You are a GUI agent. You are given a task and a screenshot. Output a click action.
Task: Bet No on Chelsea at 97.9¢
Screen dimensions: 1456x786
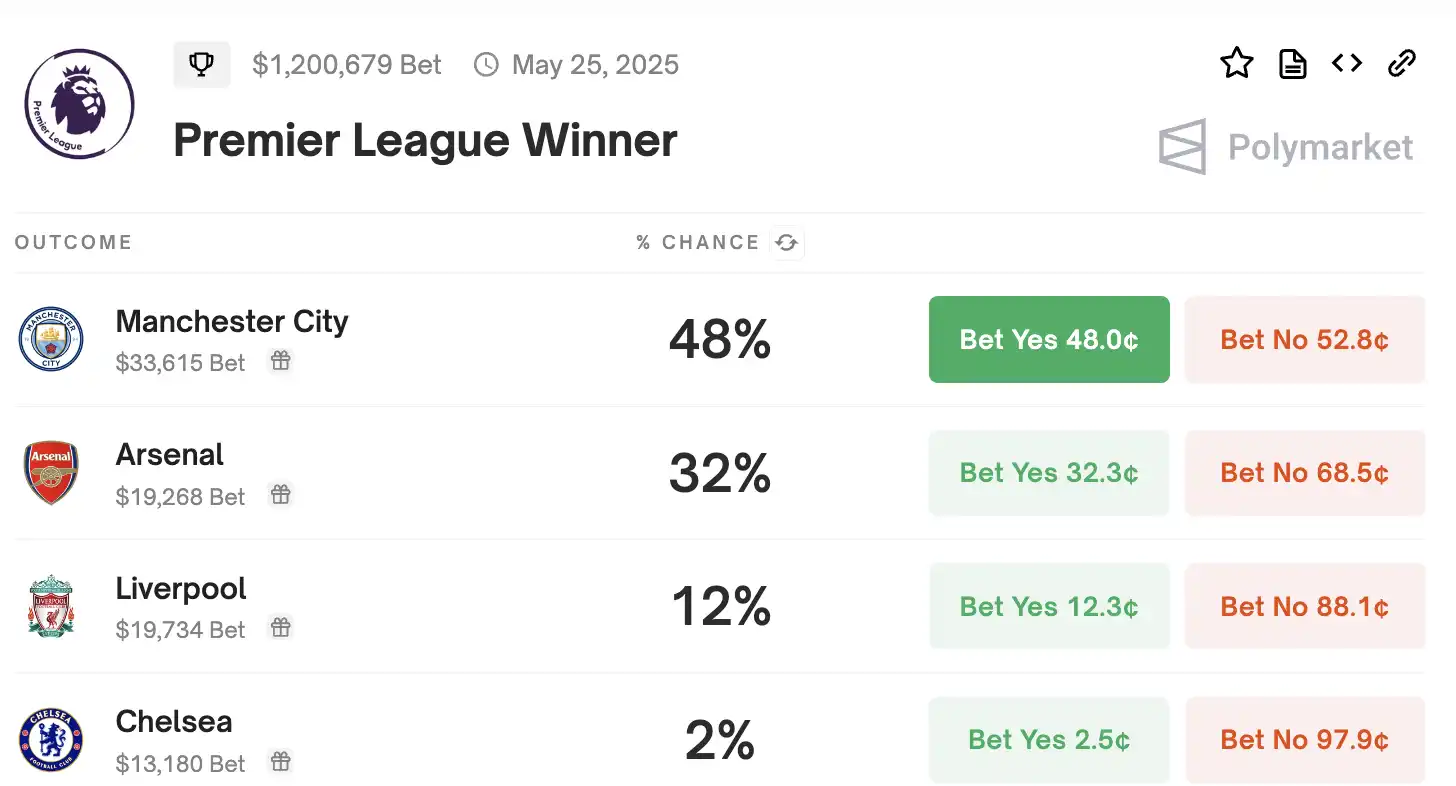pyautogui.click(x=1304, y=739)
